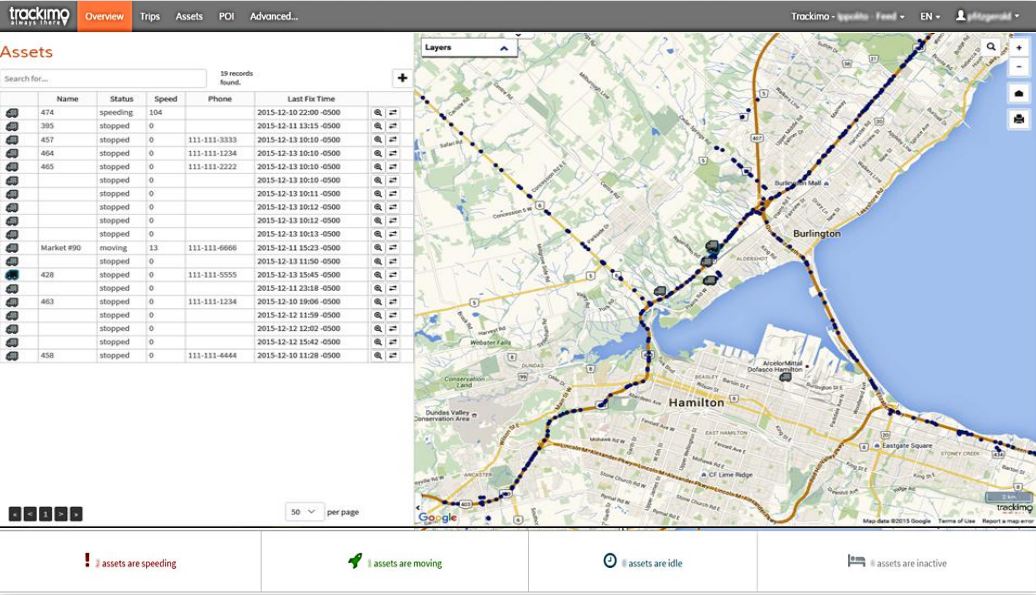Open the username dropdown menu
This screenshot has width=1036, height=595.
pyautogui.click(x=988, y=16)
